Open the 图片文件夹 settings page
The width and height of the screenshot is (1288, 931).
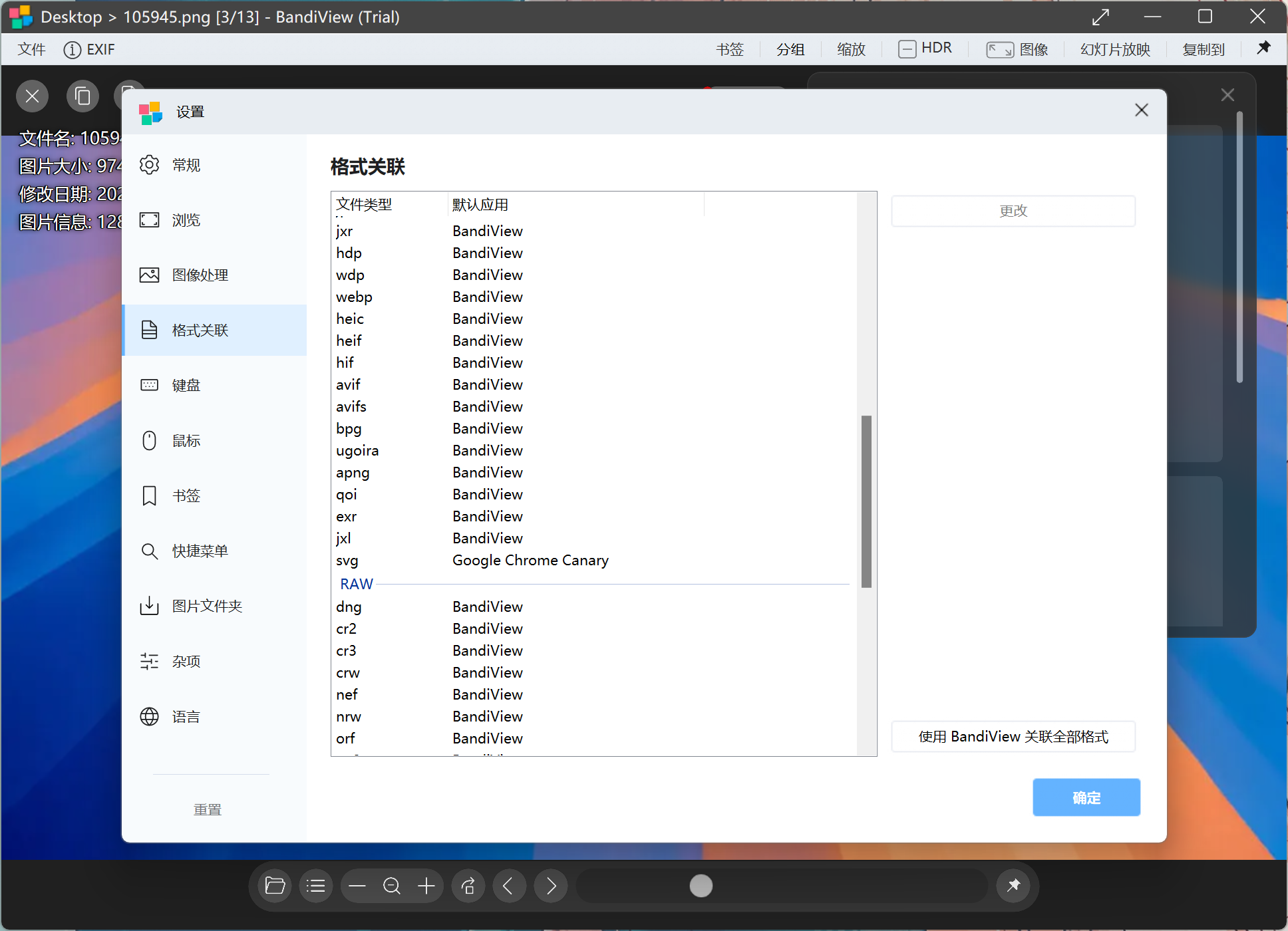[214, 606]
